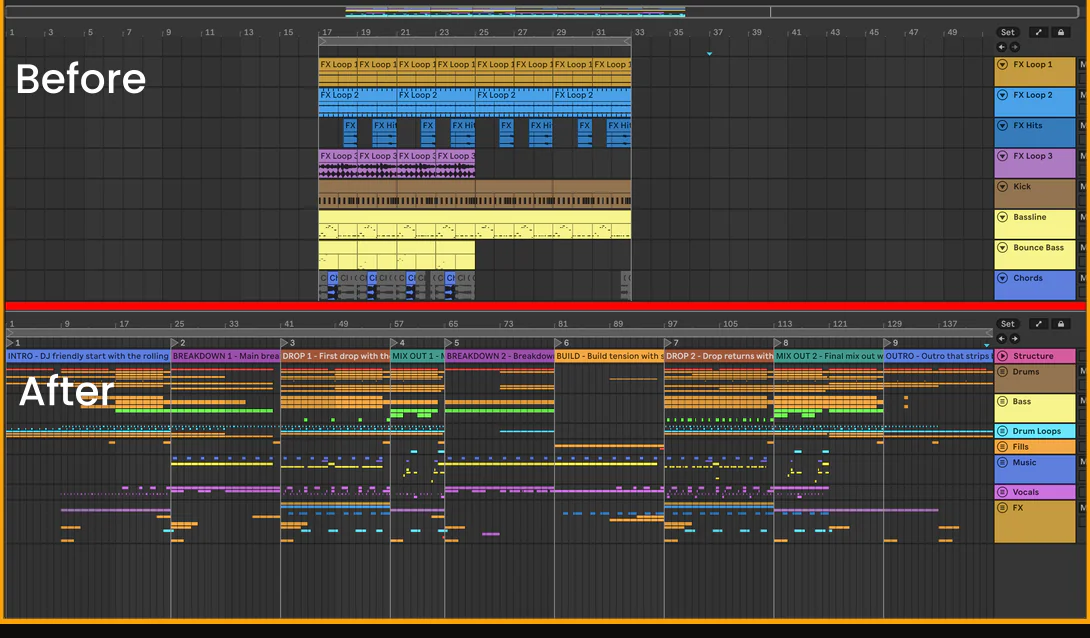Unfold the Kick track
Viewport: 1090px width, 638px height.
tap(1002, 186)
